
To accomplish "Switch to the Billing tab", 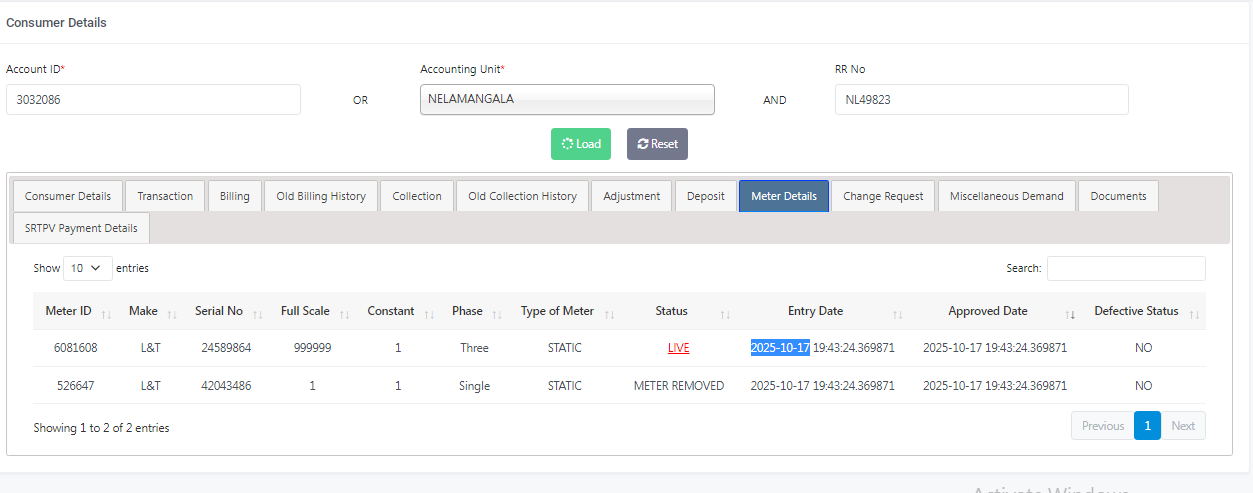I will pyautogui.click(x=235, y=196).
